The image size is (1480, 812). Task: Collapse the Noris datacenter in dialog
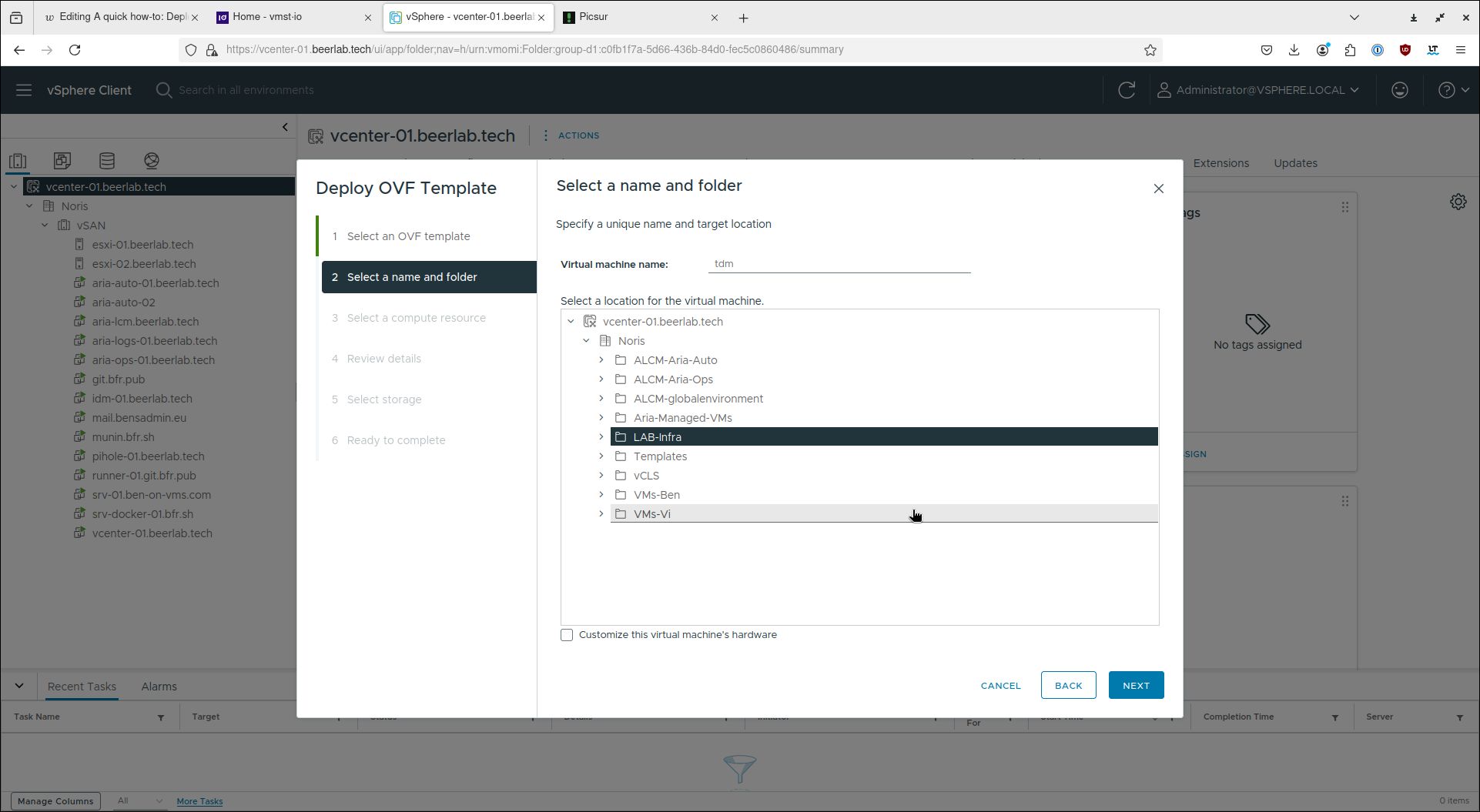pos(586,341)
